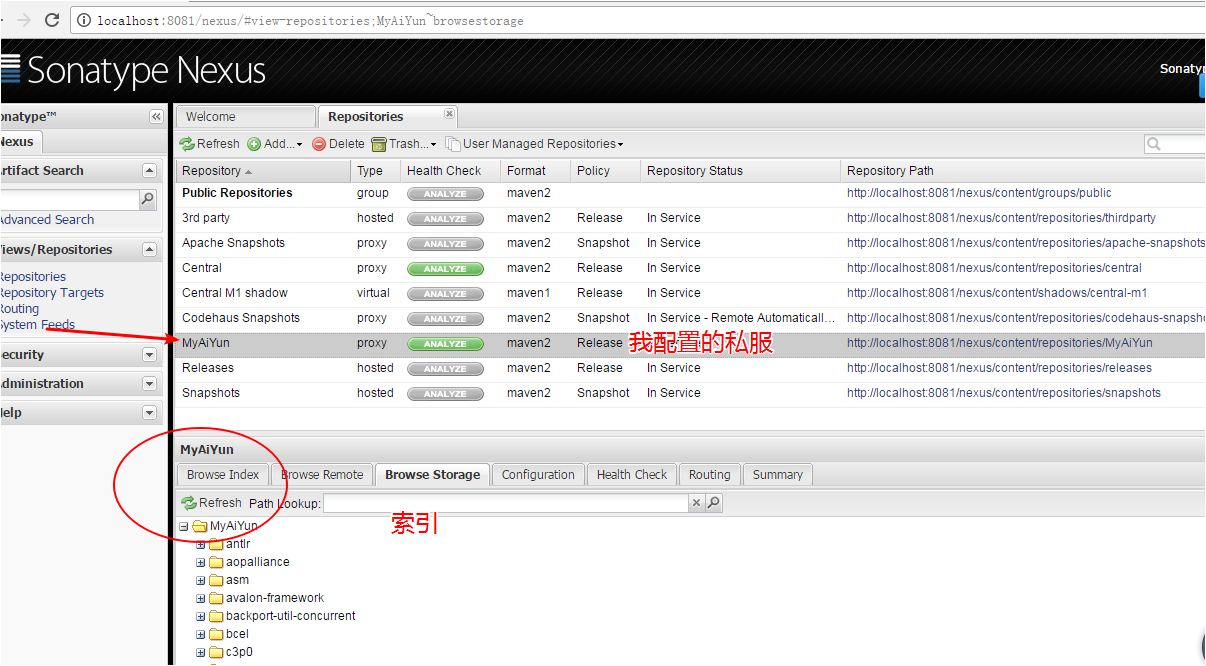Switch to the Browse Index tab

(223, 475)
